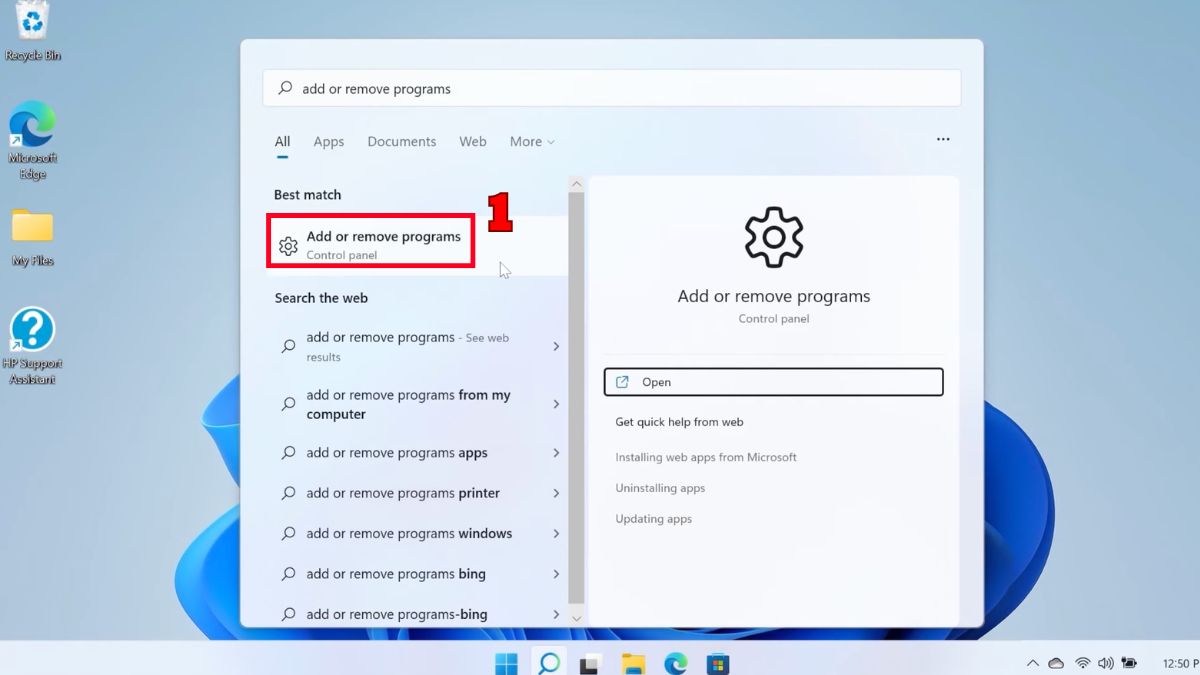Open Recycle Bin desktop icon

click(33, 31)
